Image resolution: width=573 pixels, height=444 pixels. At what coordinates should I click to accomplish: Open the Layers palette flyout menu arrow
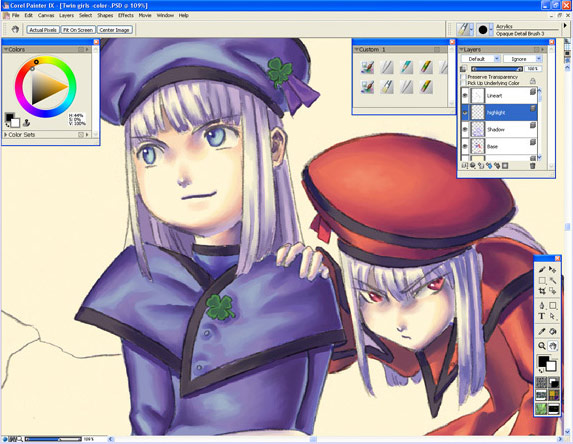point(542,49)
